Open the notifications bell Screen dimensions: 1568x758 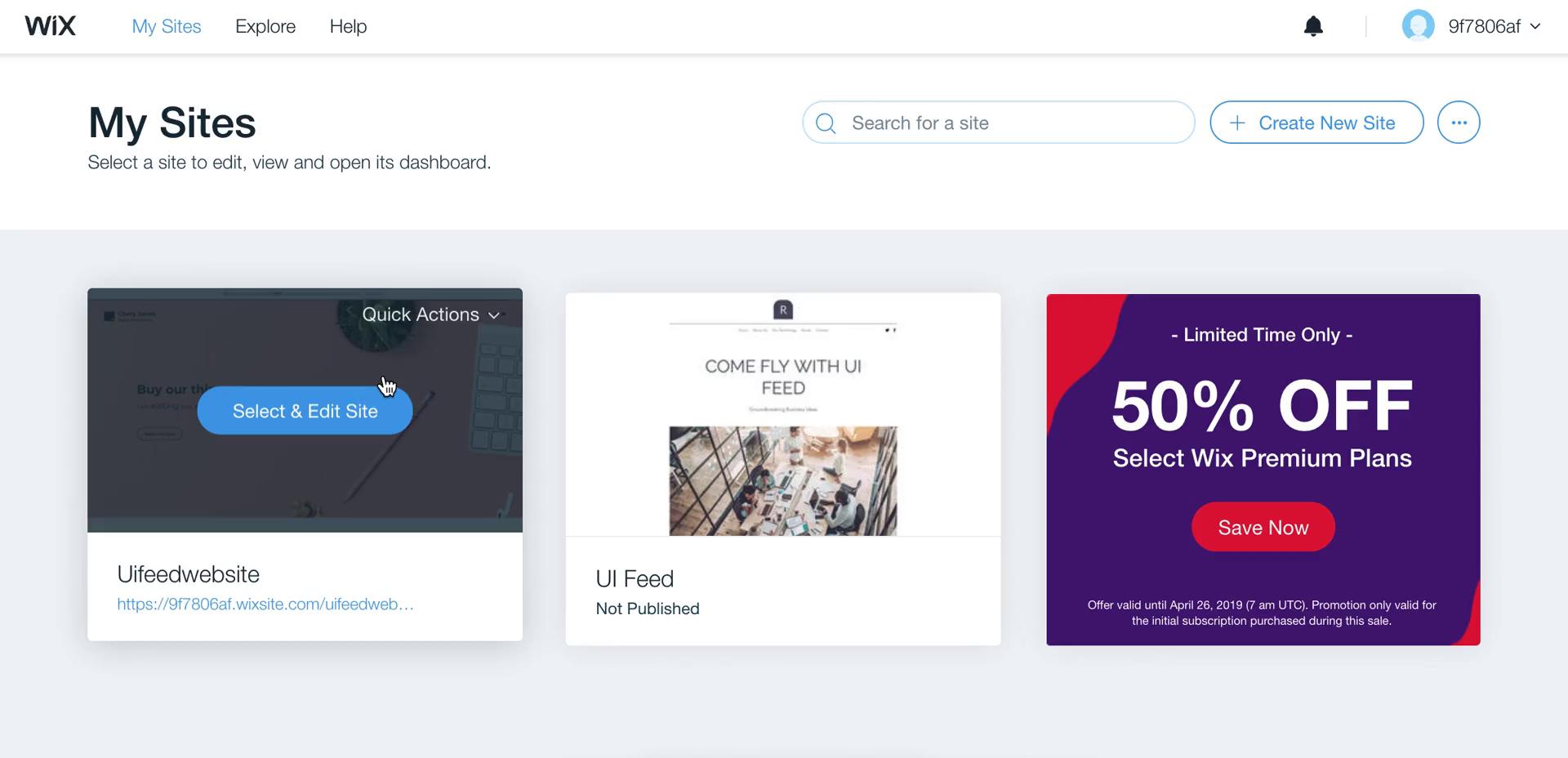click(x=1313, y=26)
